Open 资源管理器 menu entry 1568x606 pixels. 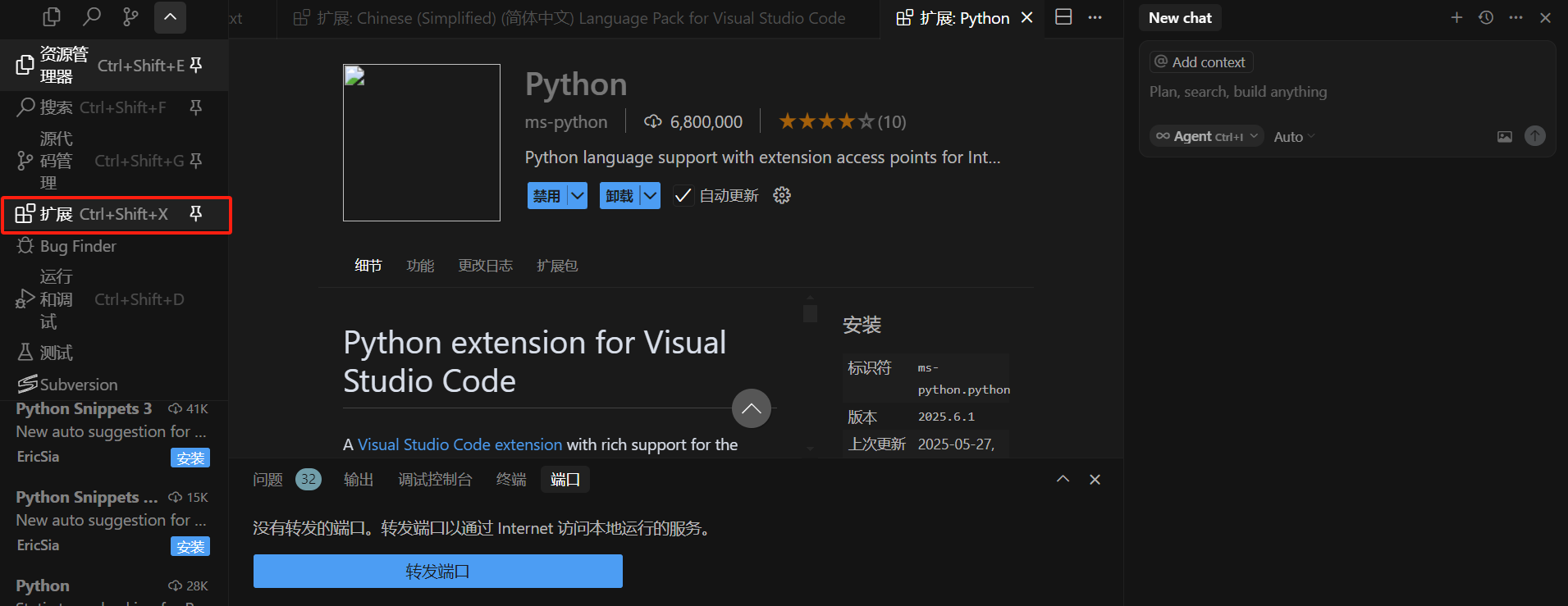114,65
